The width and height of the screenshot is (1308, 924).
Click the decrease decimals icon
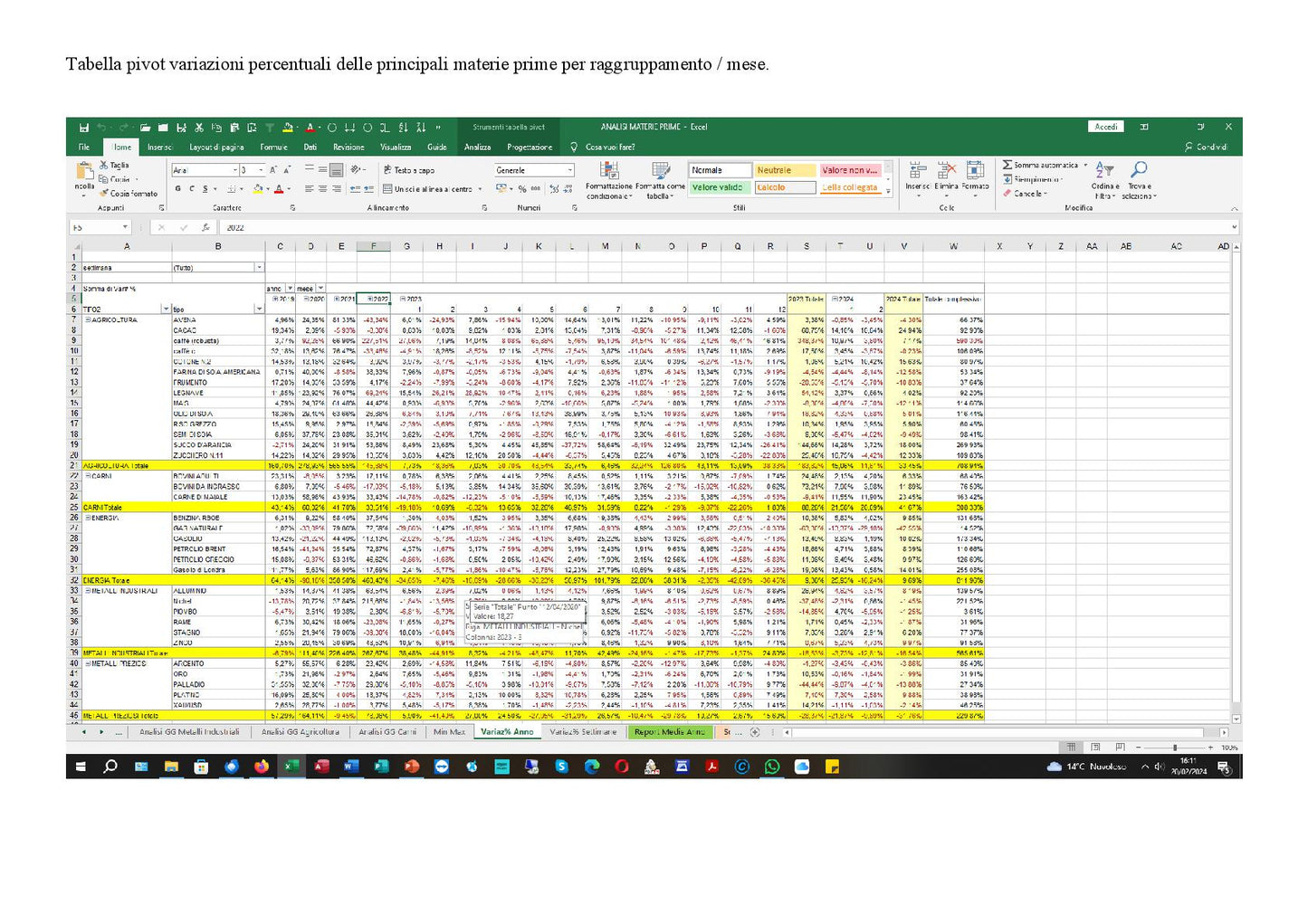click(568, 189)
